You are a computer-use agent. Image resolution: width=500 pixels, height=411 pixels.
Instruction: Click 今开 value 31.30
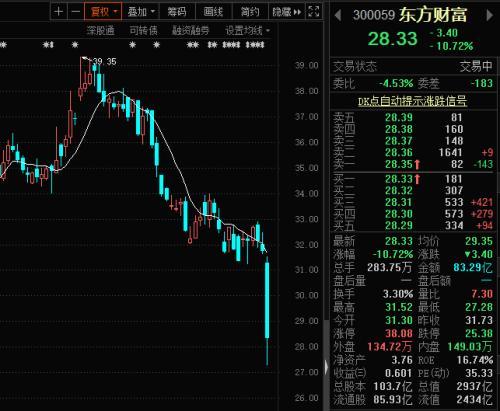tap(399, 320)
